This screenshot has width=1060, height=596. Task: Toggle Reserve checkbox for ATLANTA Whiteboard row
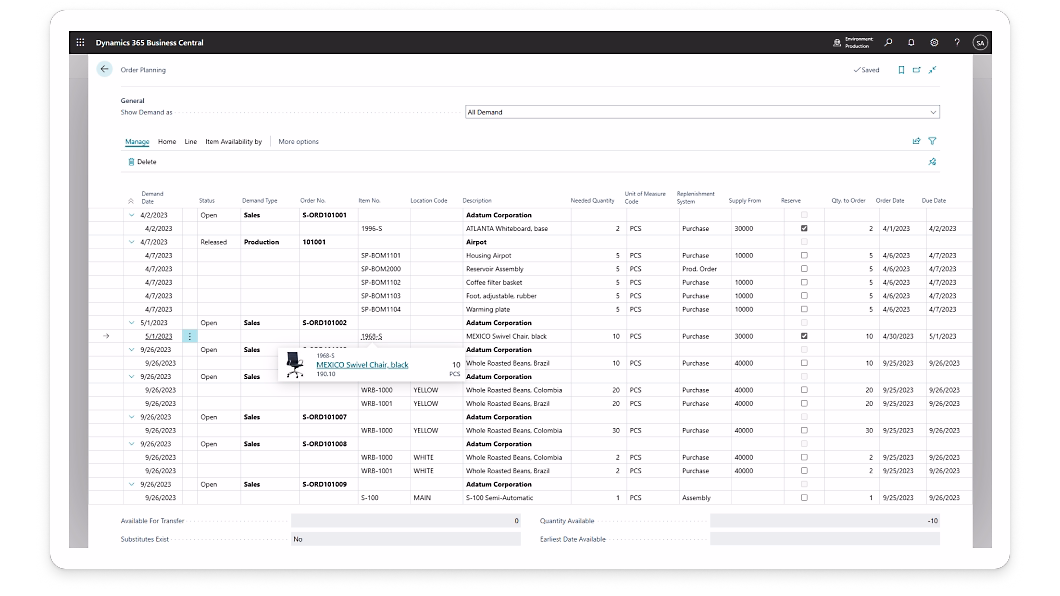click(x=804, y=228)
